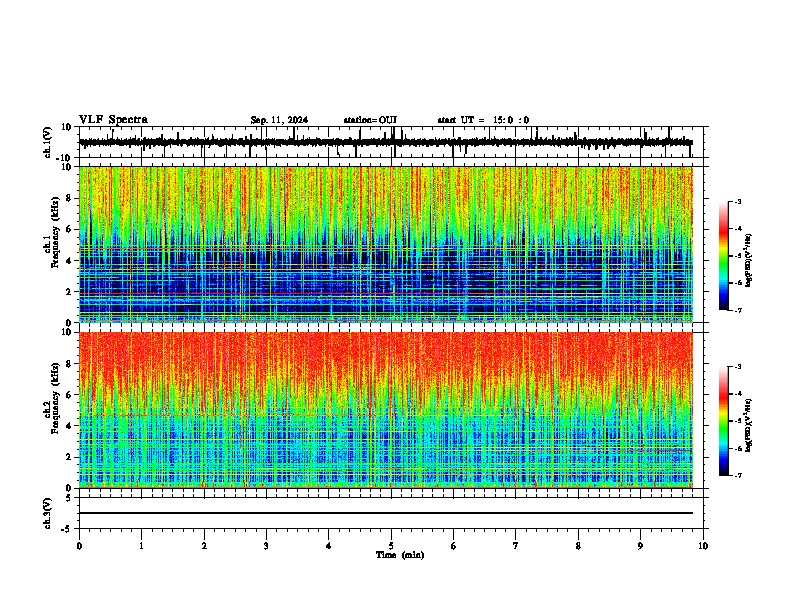Click the ch.2 spectrogram color scale bar
Screen dimensions: 792x612
point(724,421)
